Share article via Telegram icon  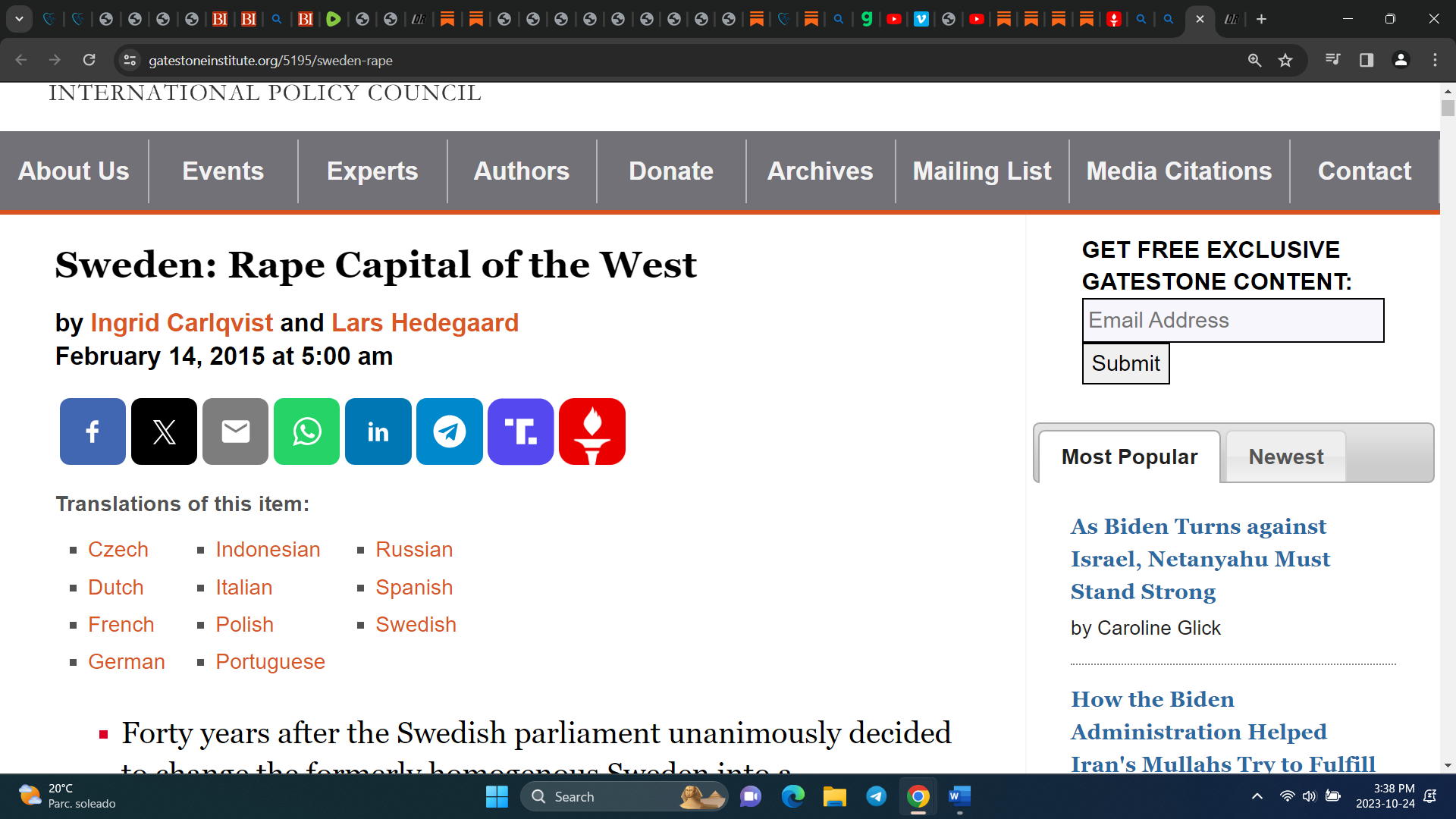coord(449,431)
